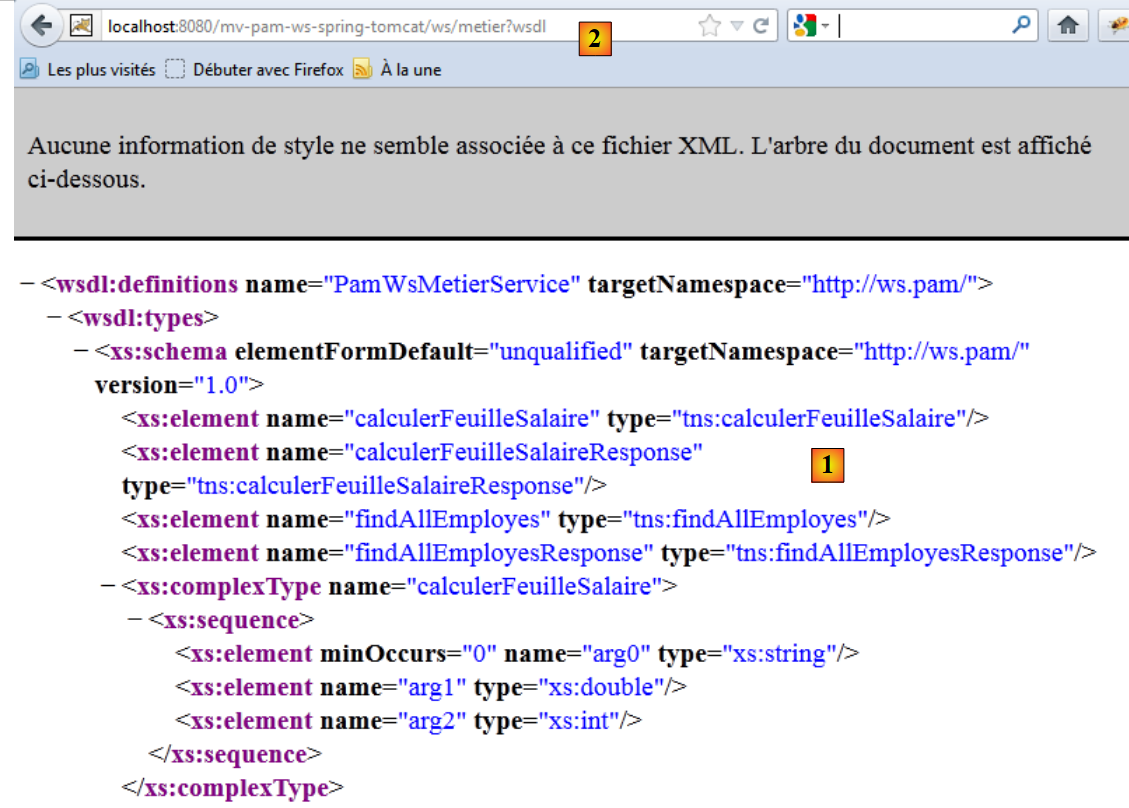Go to the Firefox home page
Image resolution: width=1129 pixels, height=808 pixels.
(1067, 27)
